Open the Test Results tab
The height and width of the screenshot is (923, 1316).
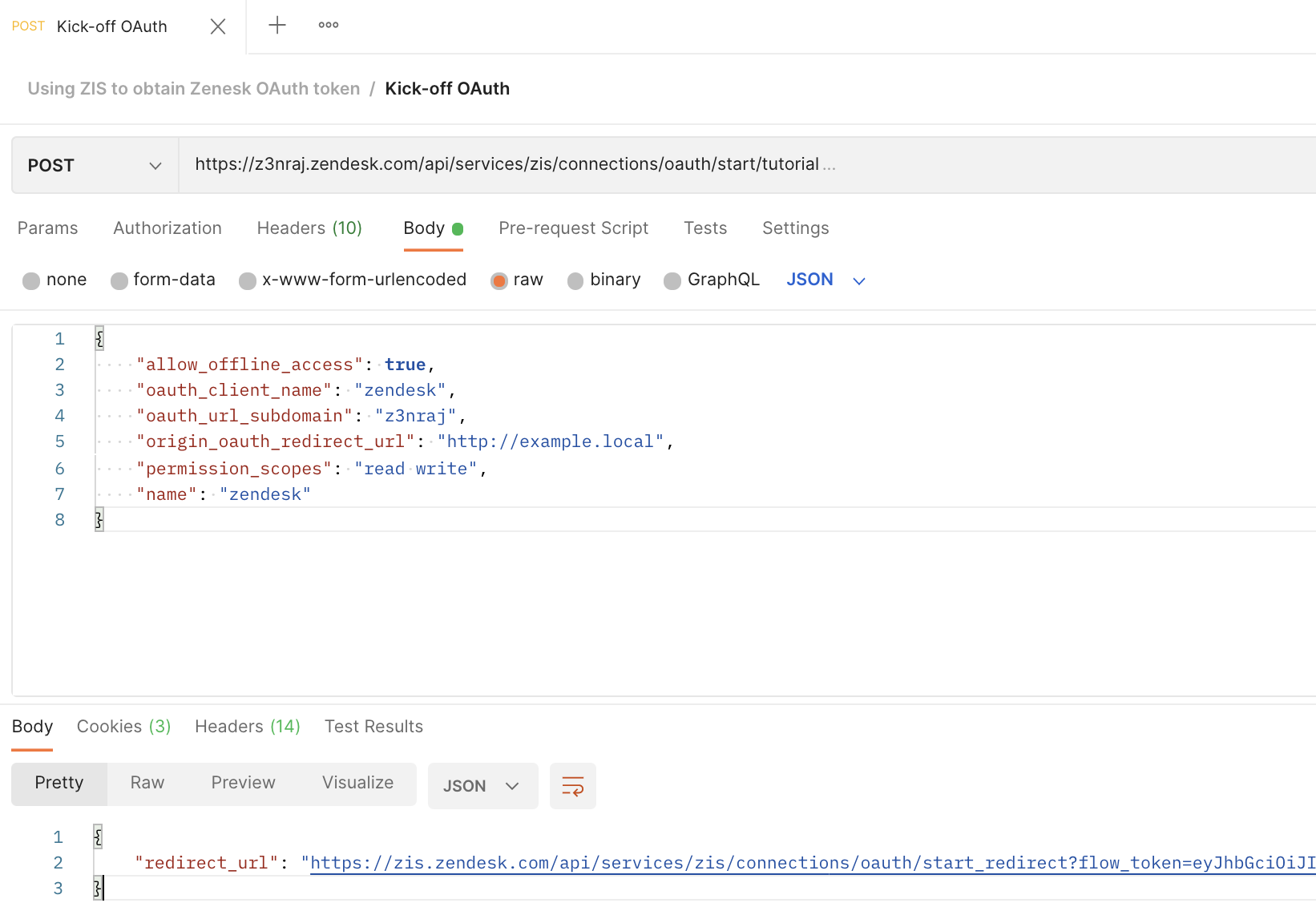[373, 727]
